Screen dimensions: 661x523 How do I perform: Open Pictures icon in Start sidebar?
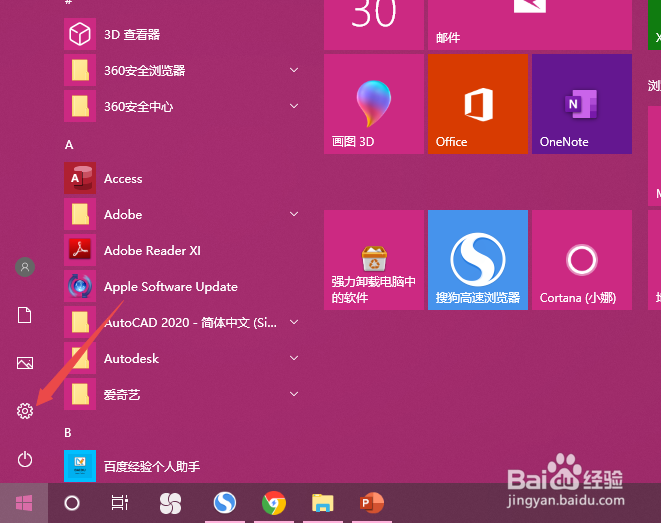point(25,363)
